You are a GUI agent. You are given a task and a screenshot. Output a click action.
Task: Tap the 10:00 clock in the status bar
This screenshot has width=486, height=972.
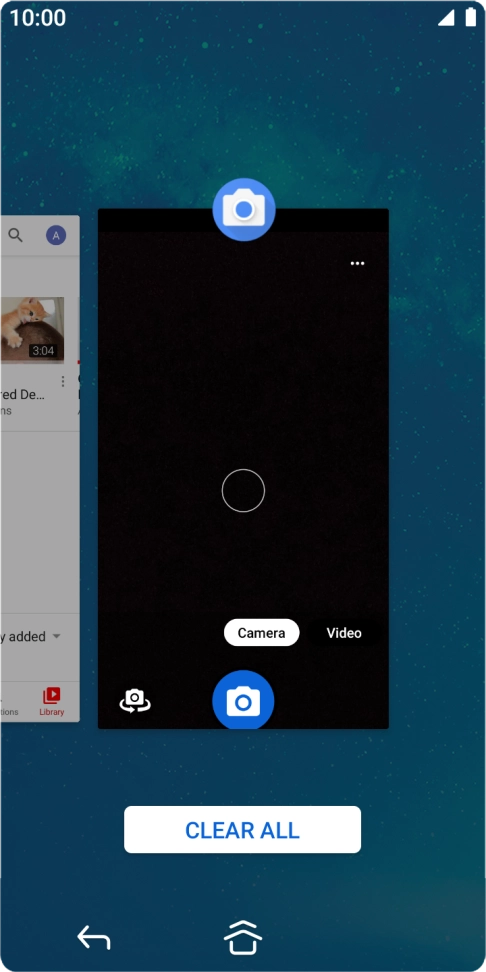pyautogui.click(x=38, y=18)
